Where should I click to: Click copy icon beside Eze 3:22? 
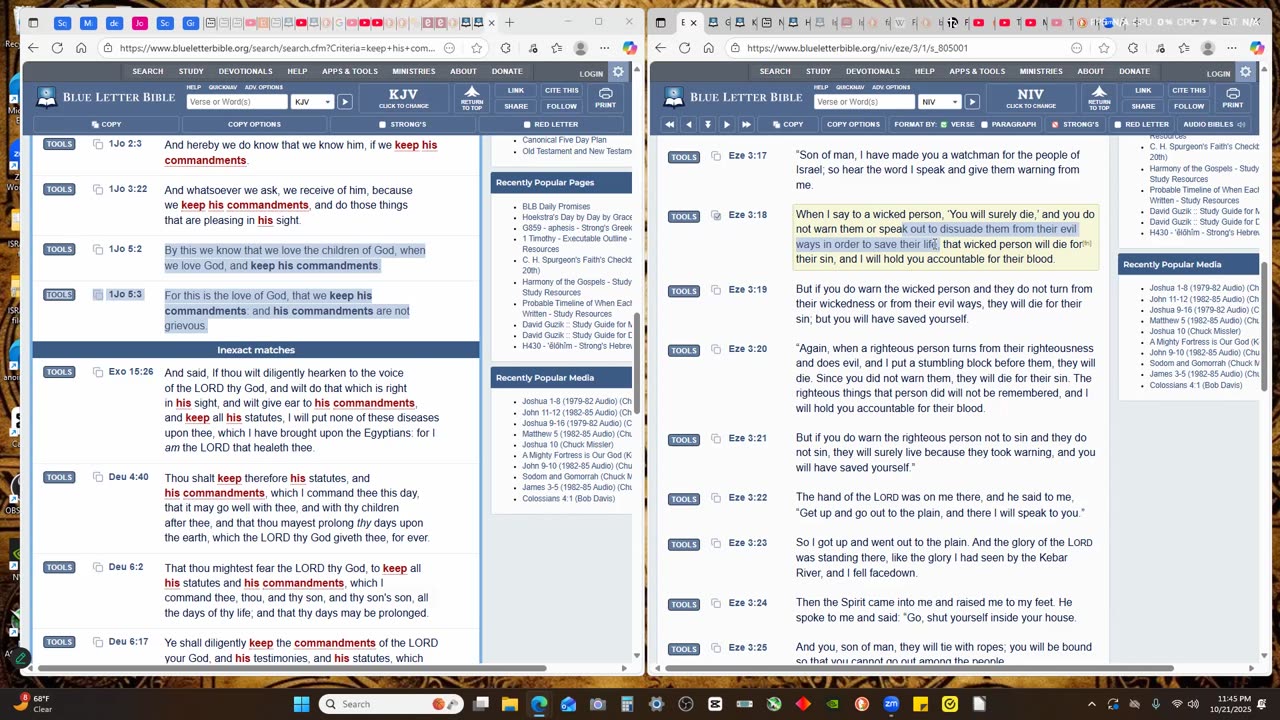pos(716,498)
